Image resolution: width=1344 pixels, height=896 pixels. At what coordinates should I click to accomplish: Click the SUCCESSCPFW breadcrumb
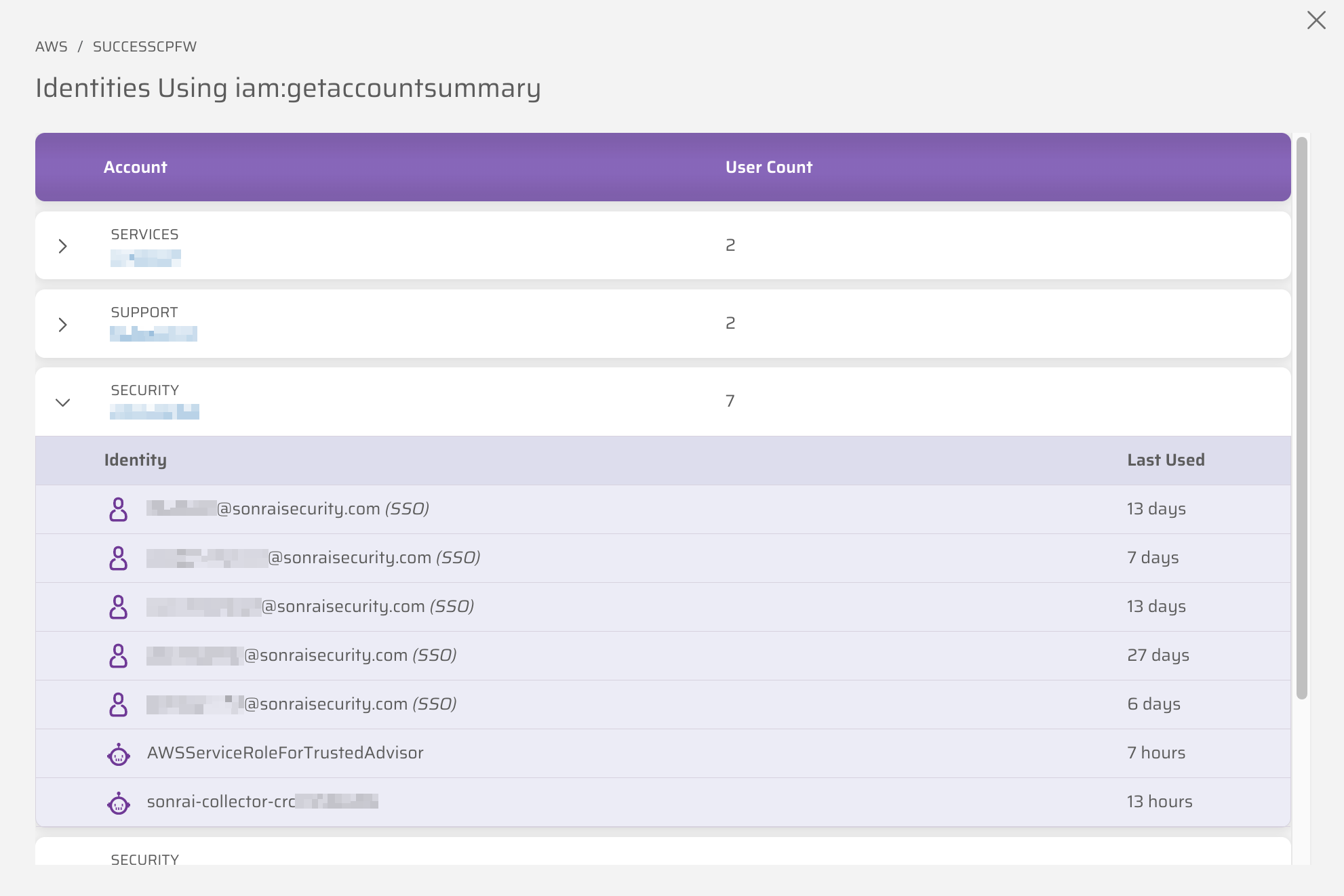tap(144, 47)
